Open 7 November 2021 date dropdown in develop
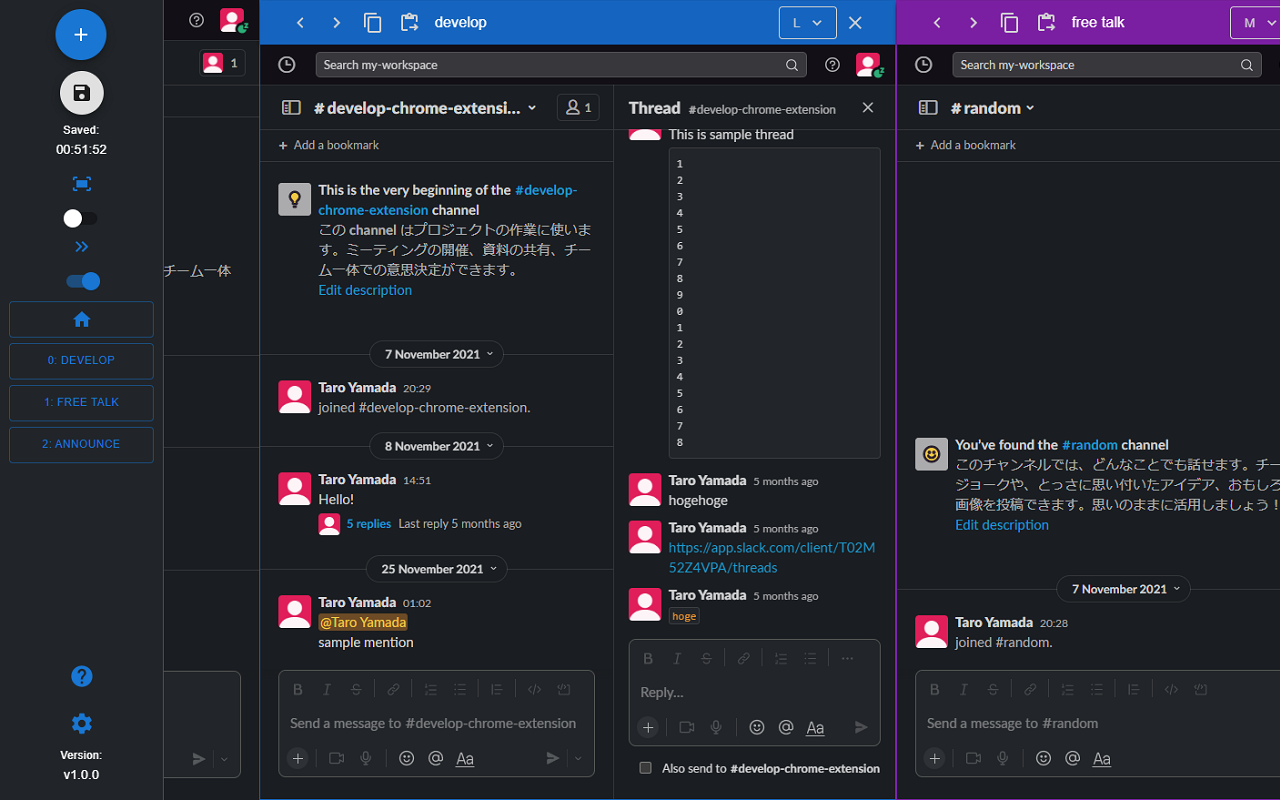The width and height of the screenshot is (1280, 800). pyautogui.click(x=437, y=354)
